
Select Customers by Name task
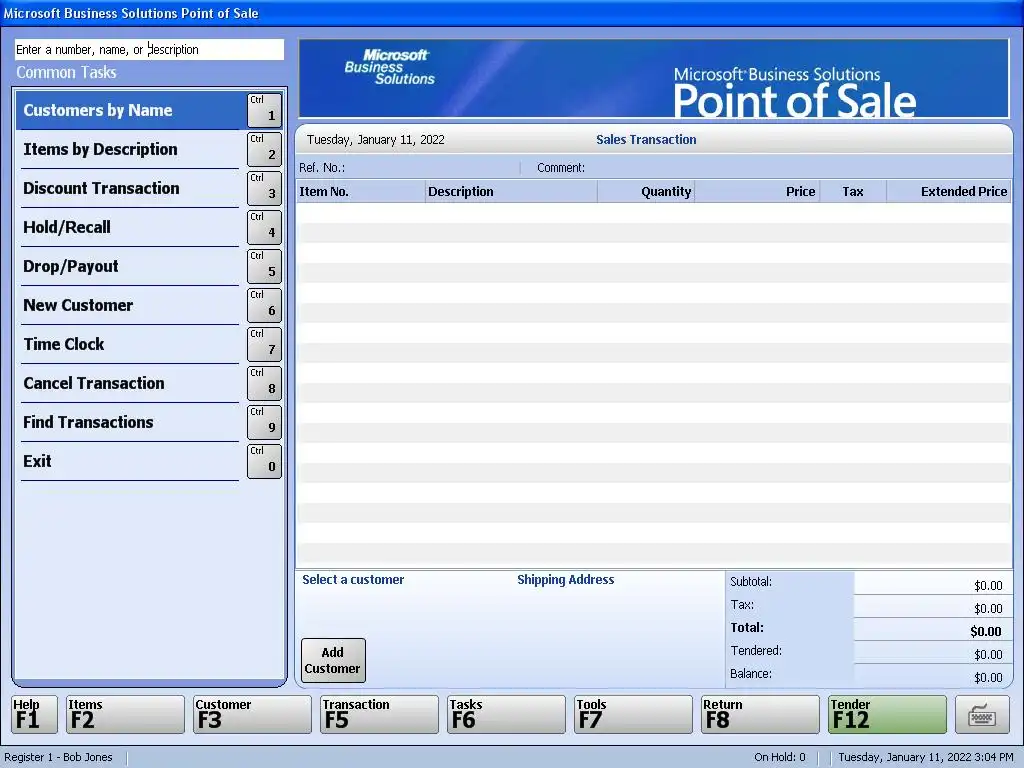[x=130, y=110]
